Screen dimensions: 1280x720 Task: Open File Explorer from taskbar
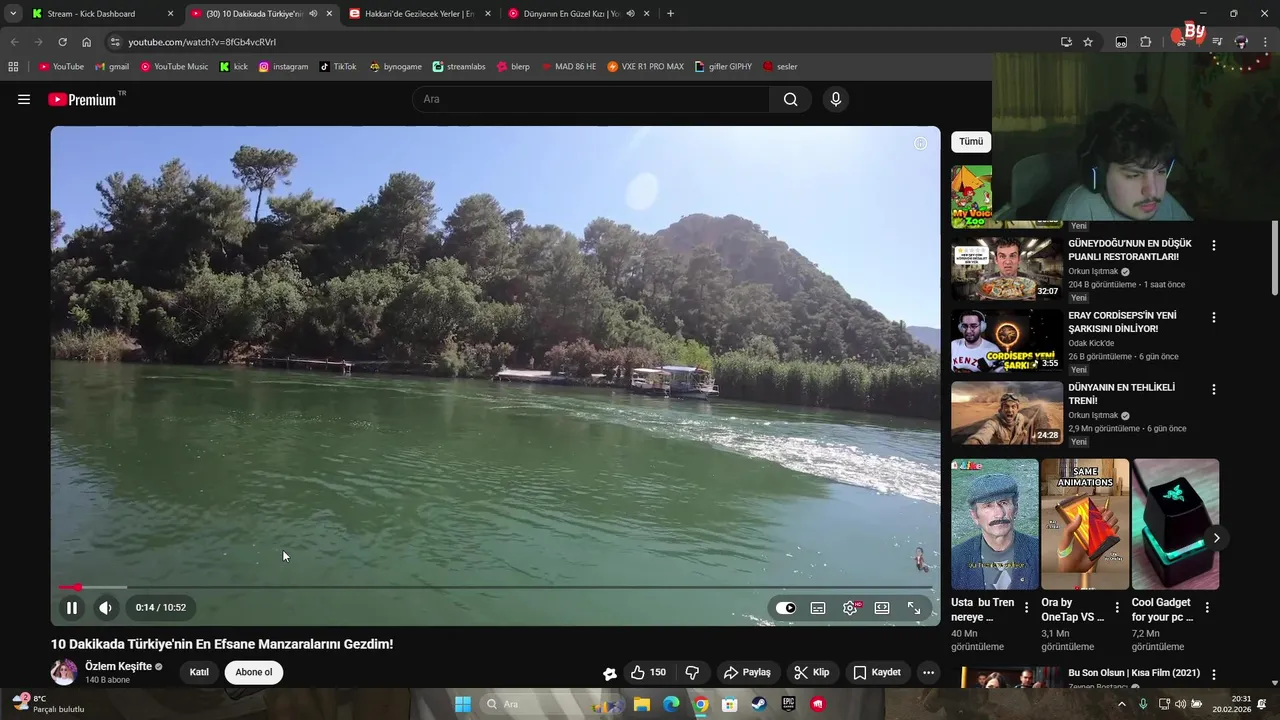click(642, 704)
